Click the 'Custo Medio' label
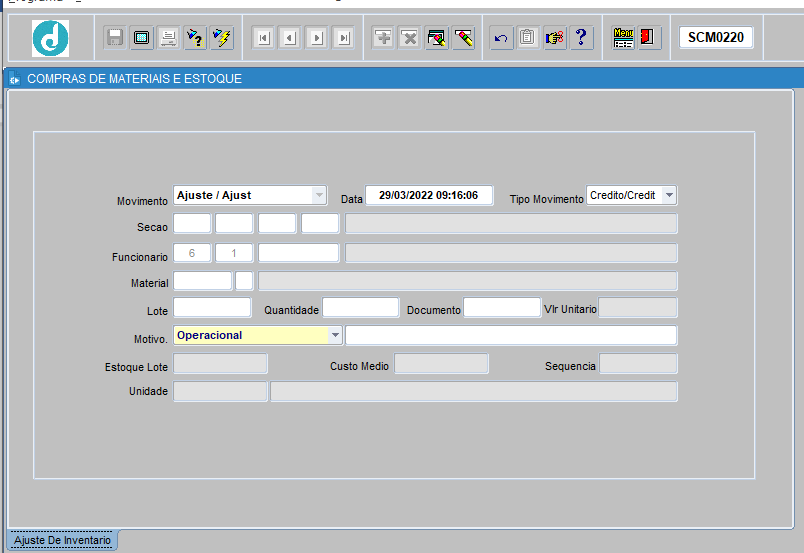 (359, 366)
